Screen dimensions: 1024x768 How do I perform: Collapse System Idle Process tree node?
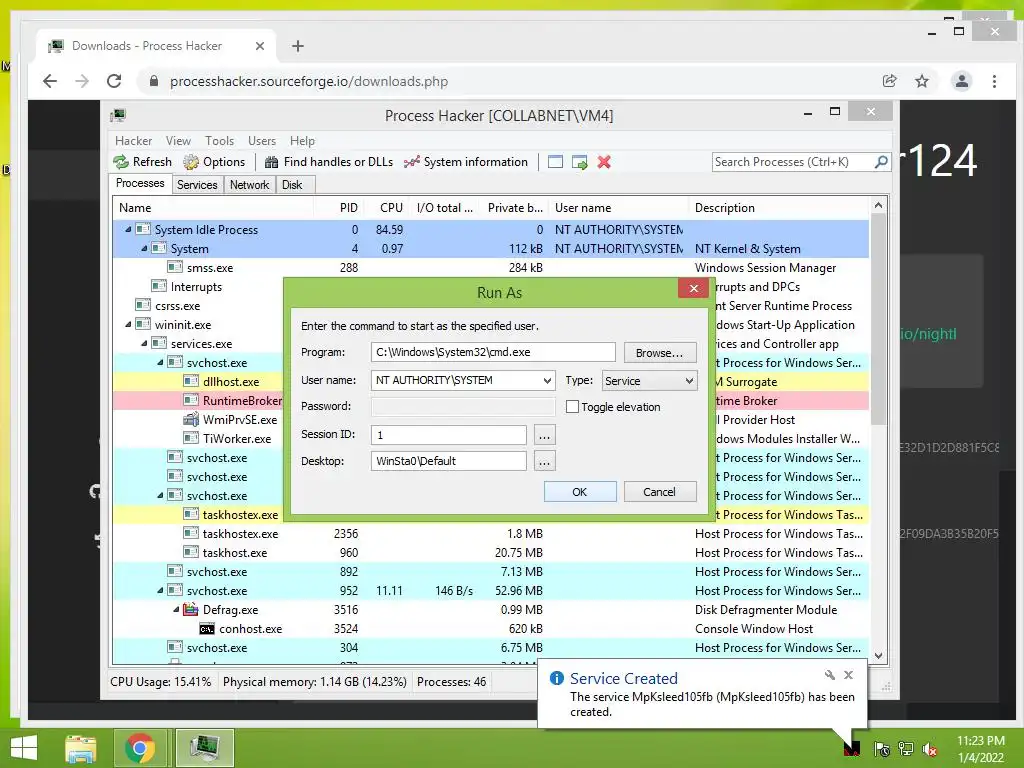(129, 229)
